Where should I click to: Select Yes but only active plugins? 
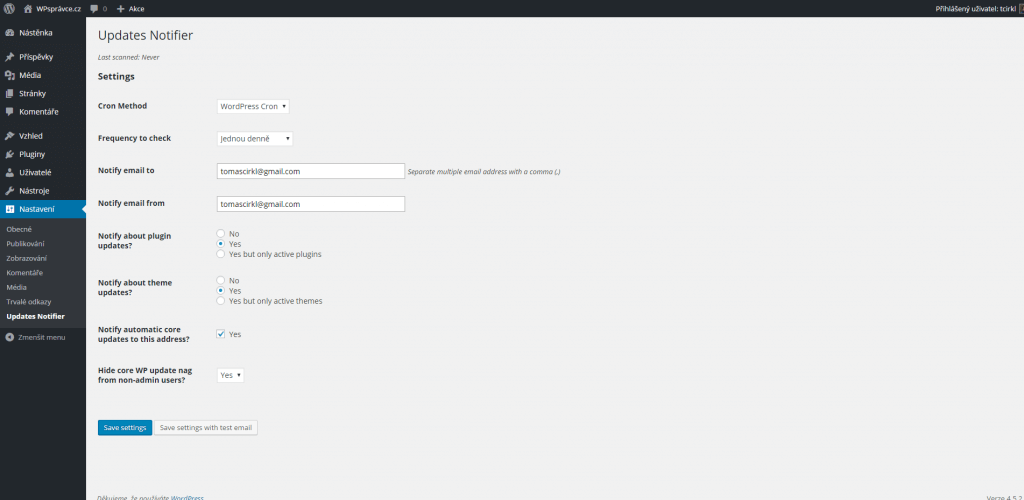[221, 254]
